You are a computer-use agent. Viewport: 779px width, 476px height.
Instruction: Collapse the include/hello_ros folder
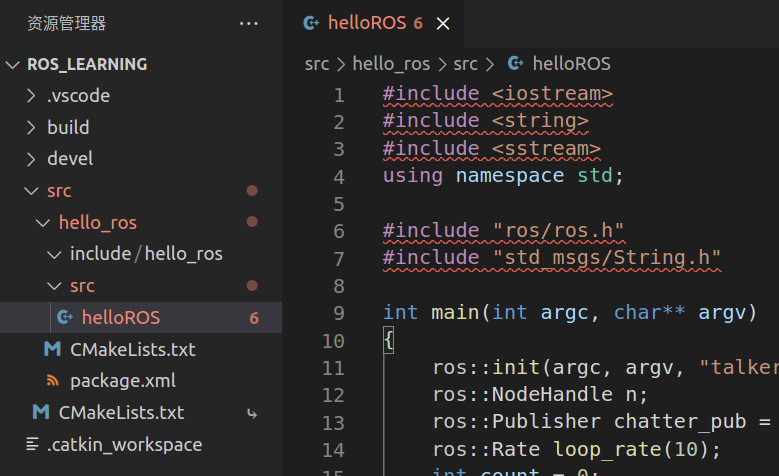tap(54, 254)
